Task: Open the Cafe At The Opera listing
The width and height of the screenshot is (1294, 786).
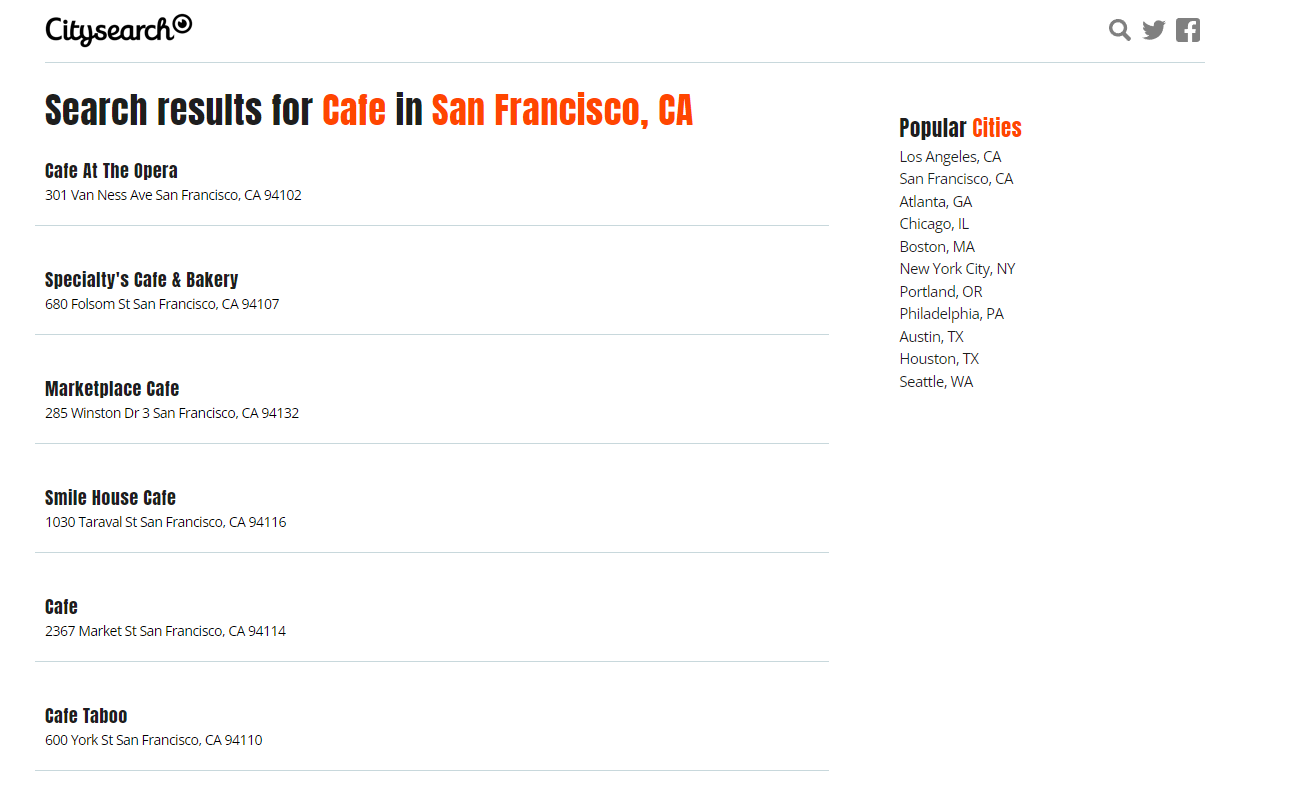Action: [x=110, y=171]
